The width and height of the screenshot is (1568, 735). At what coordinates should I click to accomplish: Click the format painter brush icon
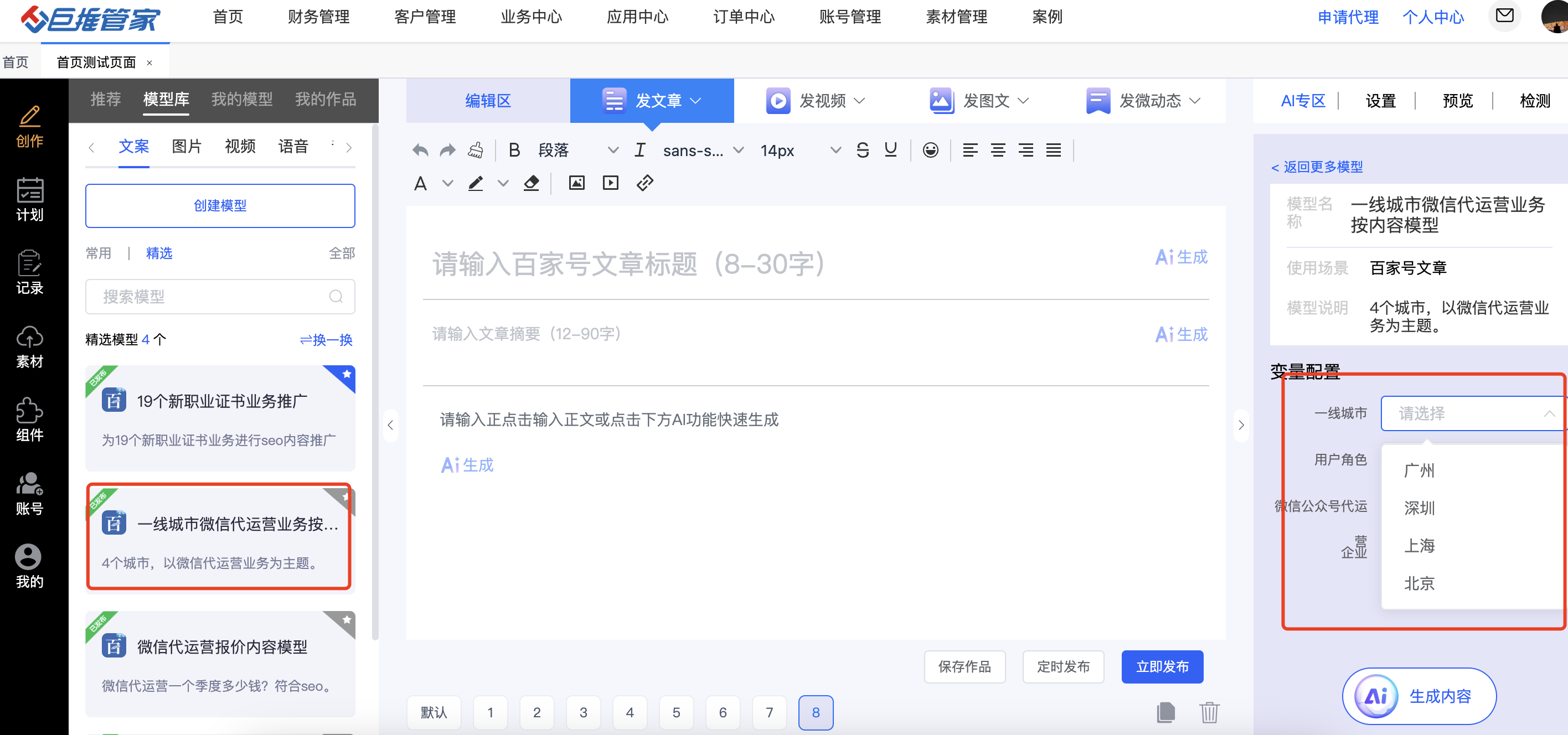tap(476, 151)
